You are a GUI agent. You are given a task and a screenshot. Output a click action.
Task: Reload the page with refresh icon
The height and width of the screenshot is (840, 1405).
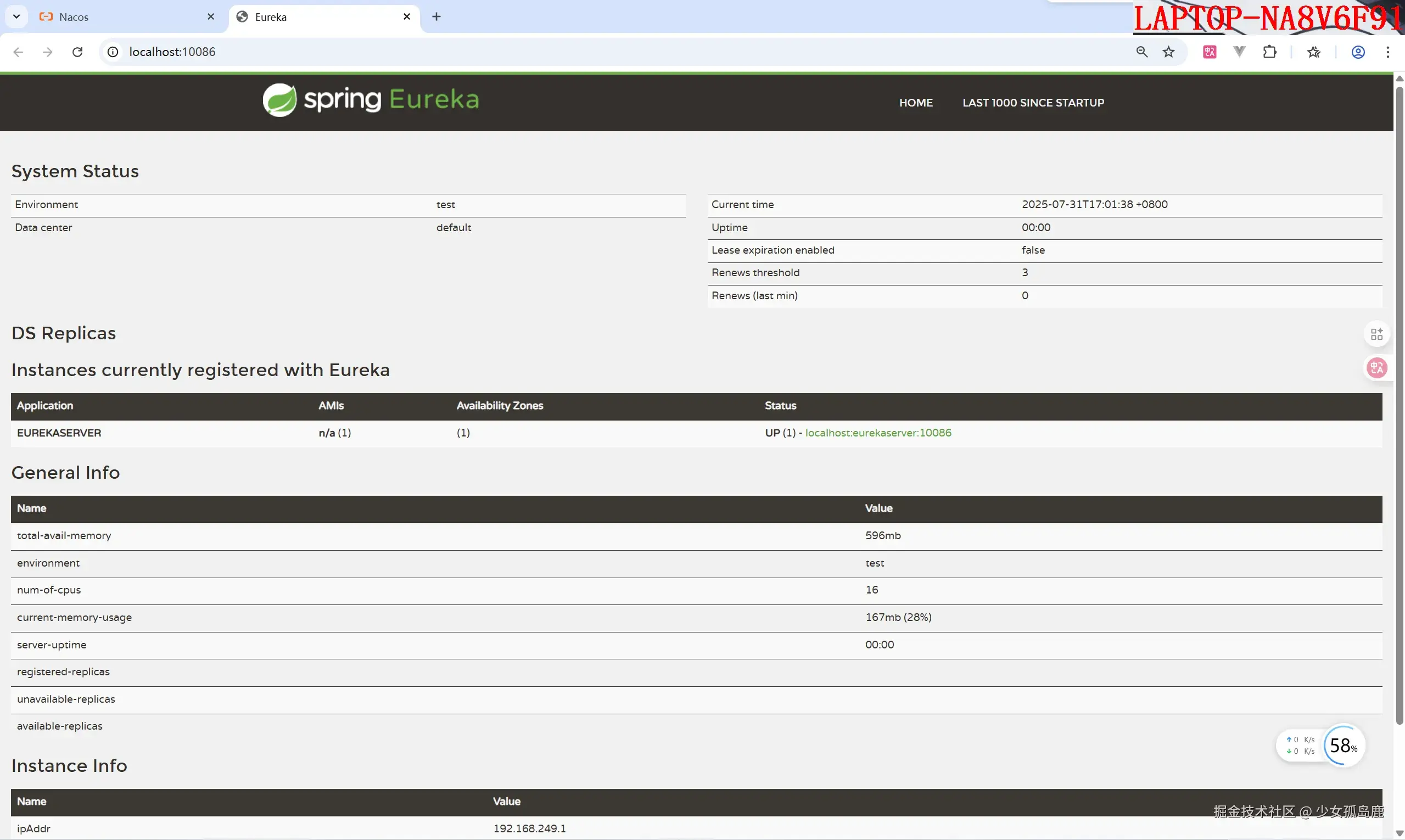[x=77, y=52]
